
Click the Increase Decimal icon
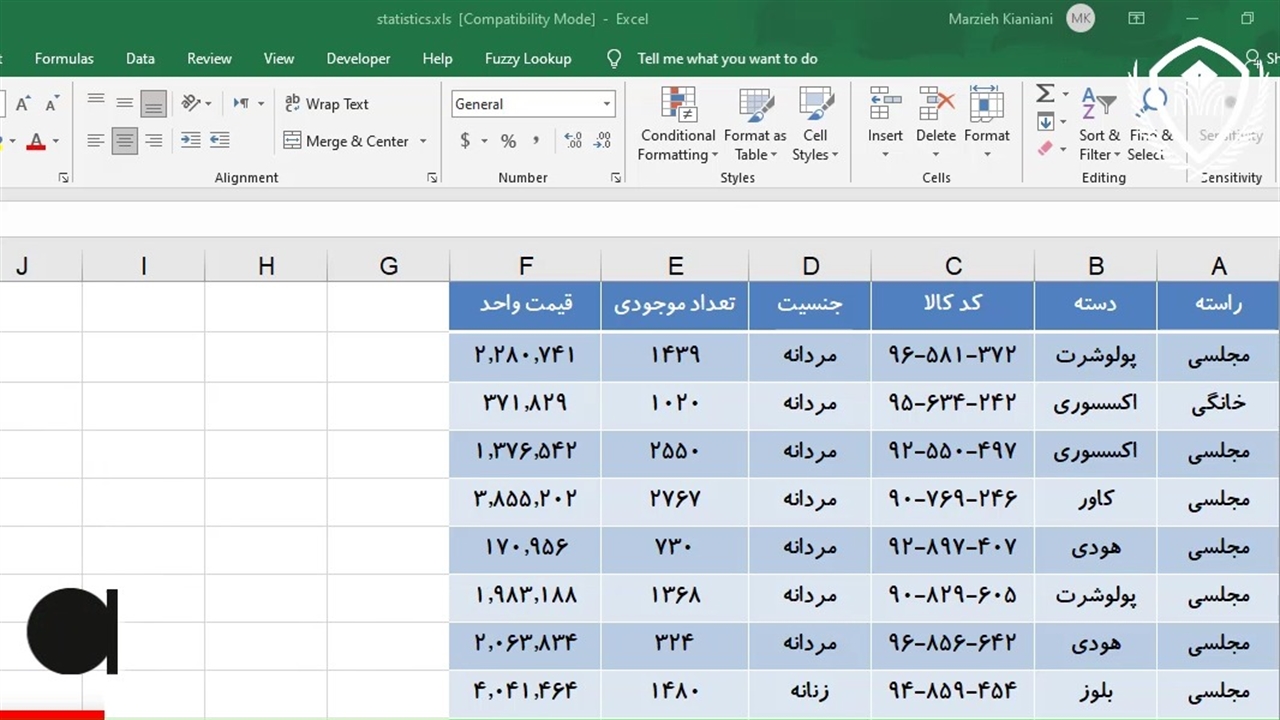pos(573,141)
